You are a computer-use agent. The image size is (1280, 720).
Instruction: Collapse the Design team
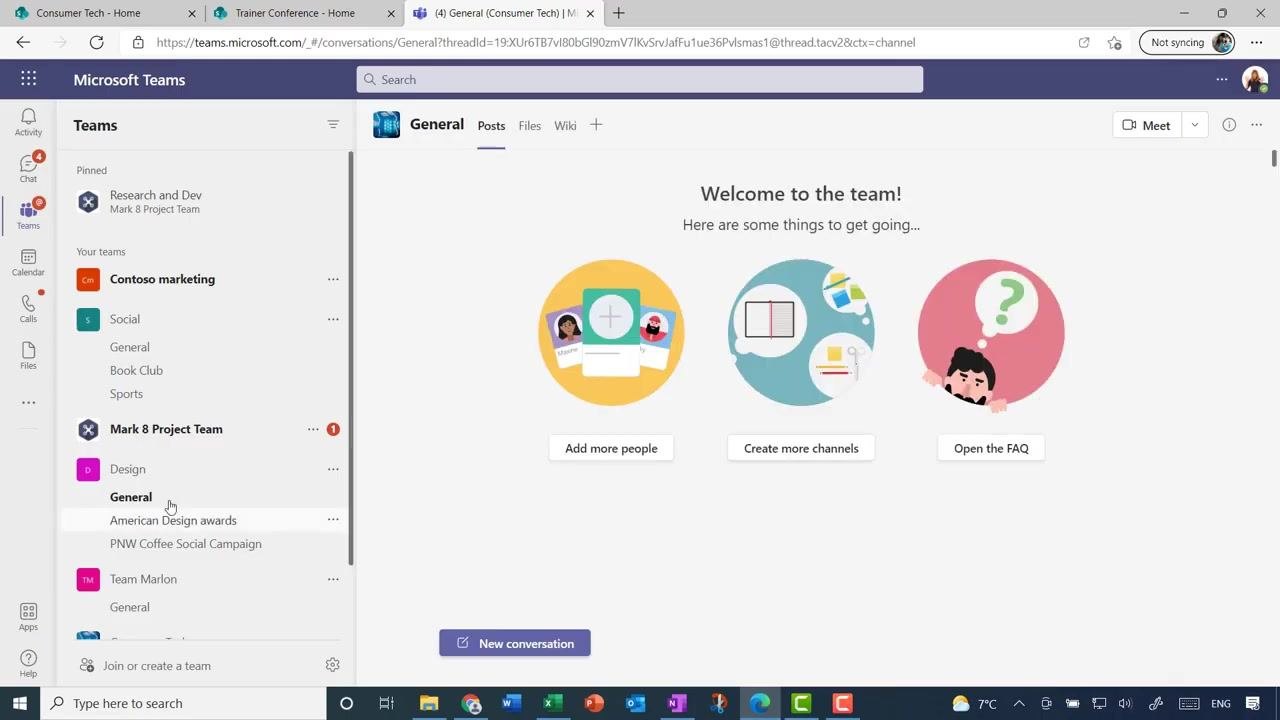pyautogui.click(x=127, y=469)
